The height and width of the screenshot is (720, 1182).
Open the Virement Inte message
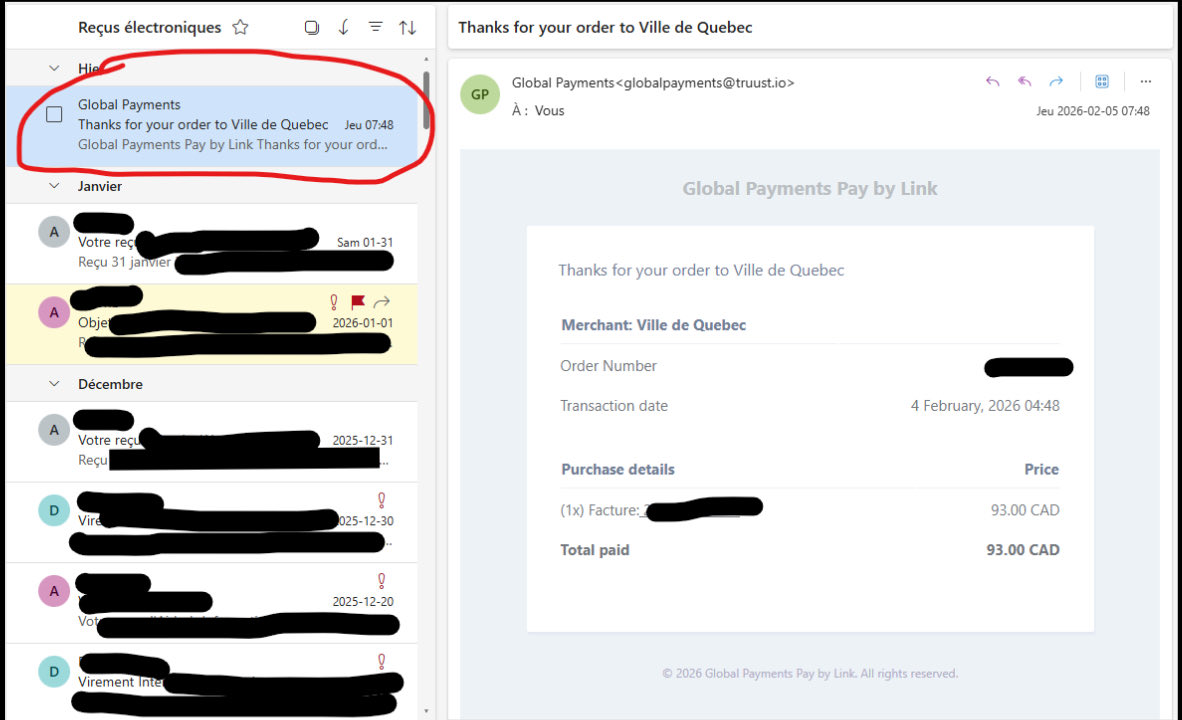pyautogui.click(x=212, y=682)
